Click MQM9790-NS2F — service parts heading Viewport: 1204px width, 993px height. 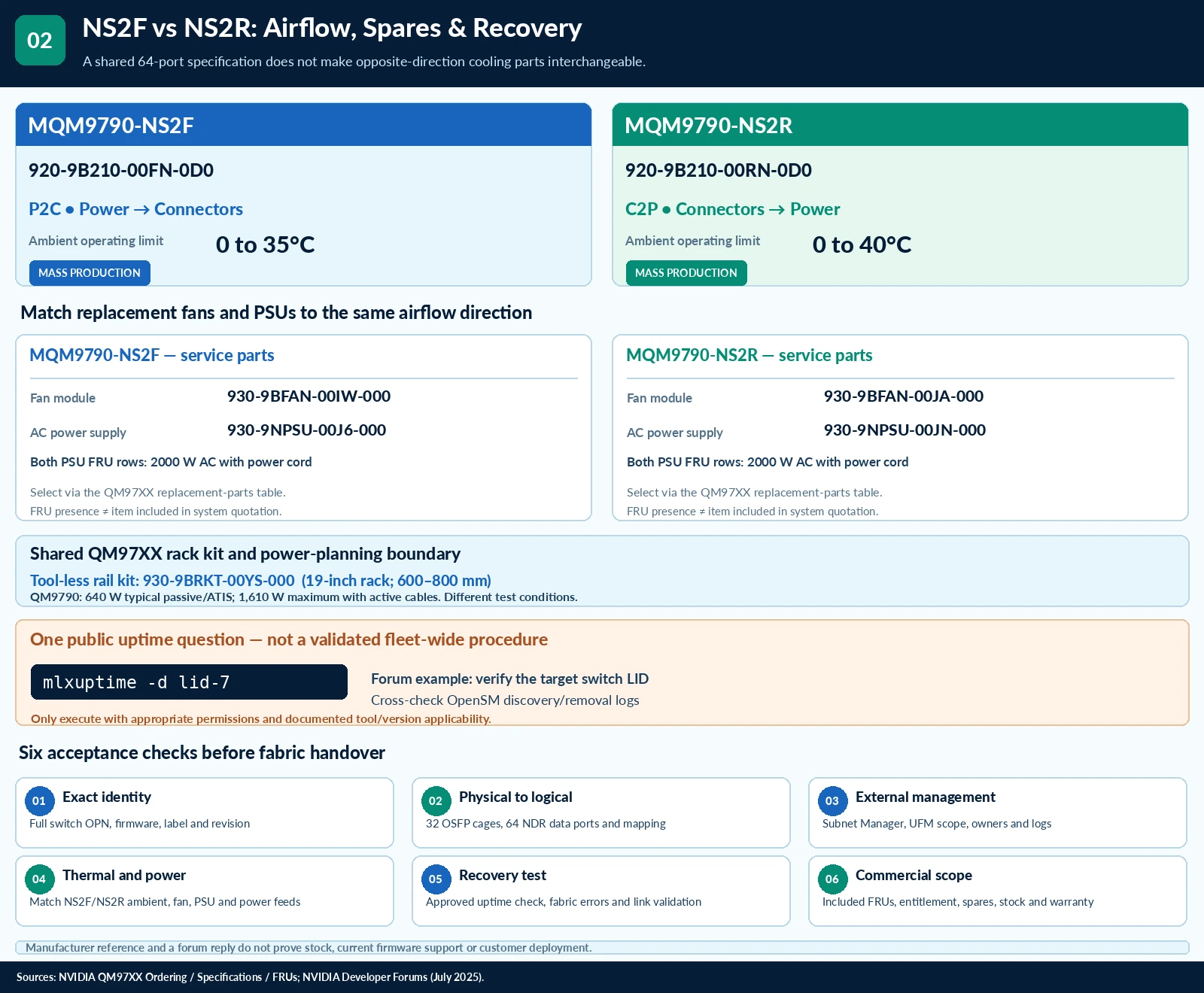coord(152,355)
